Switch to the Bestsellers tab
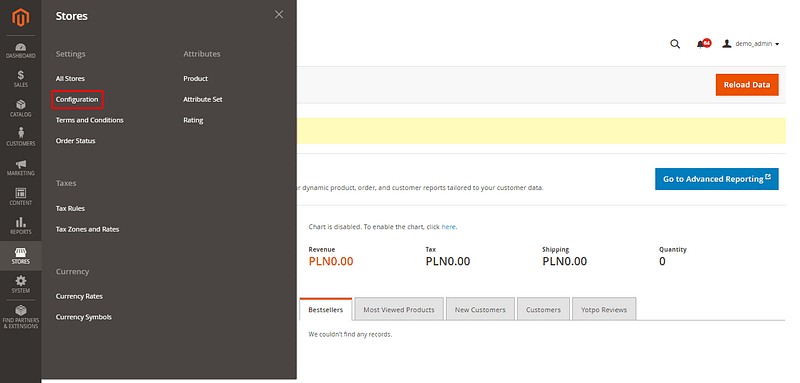 click(x=326, y=309)
